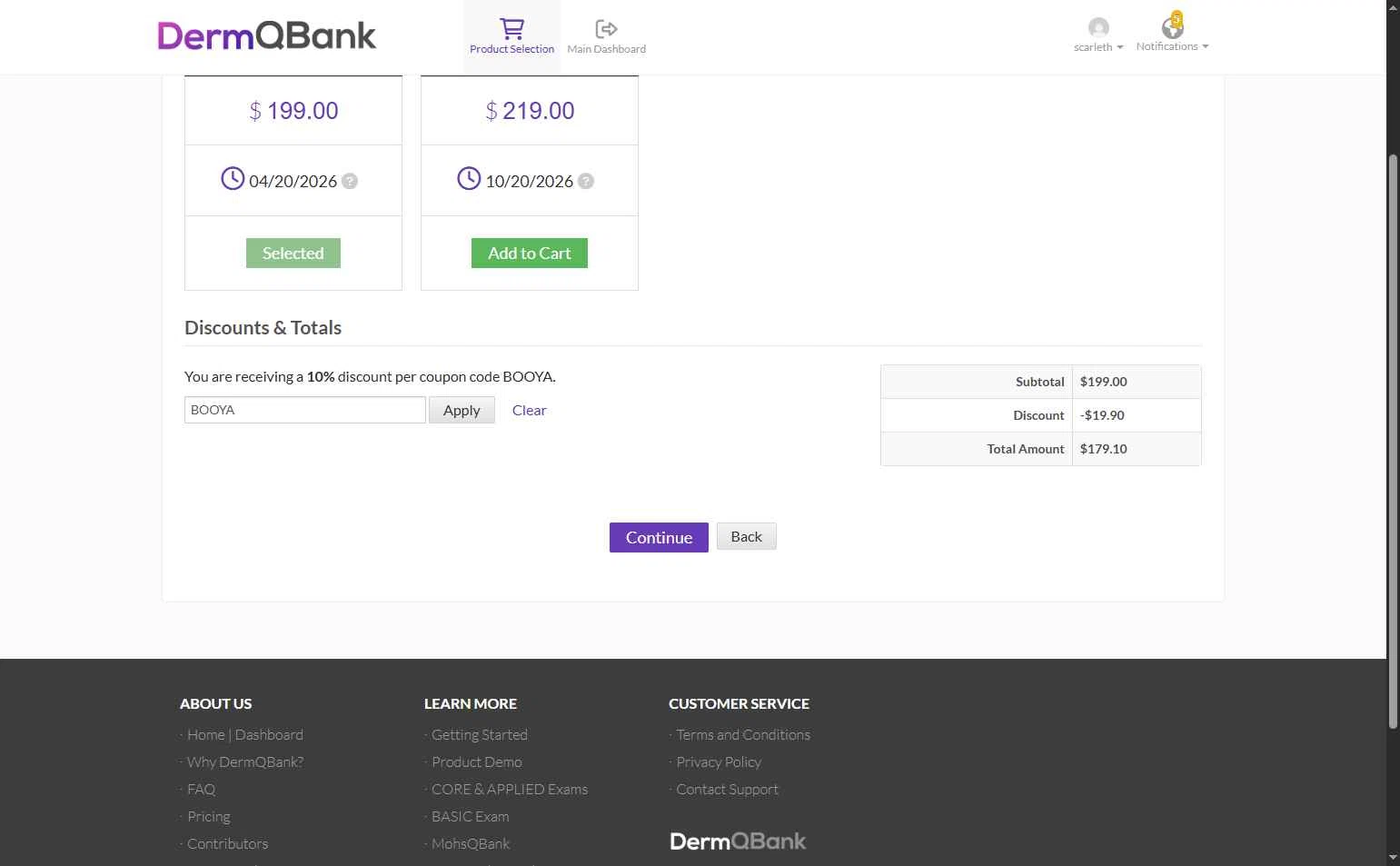
Task: Expand the Notifications dropdown
Action: [x=1172, y=46]
